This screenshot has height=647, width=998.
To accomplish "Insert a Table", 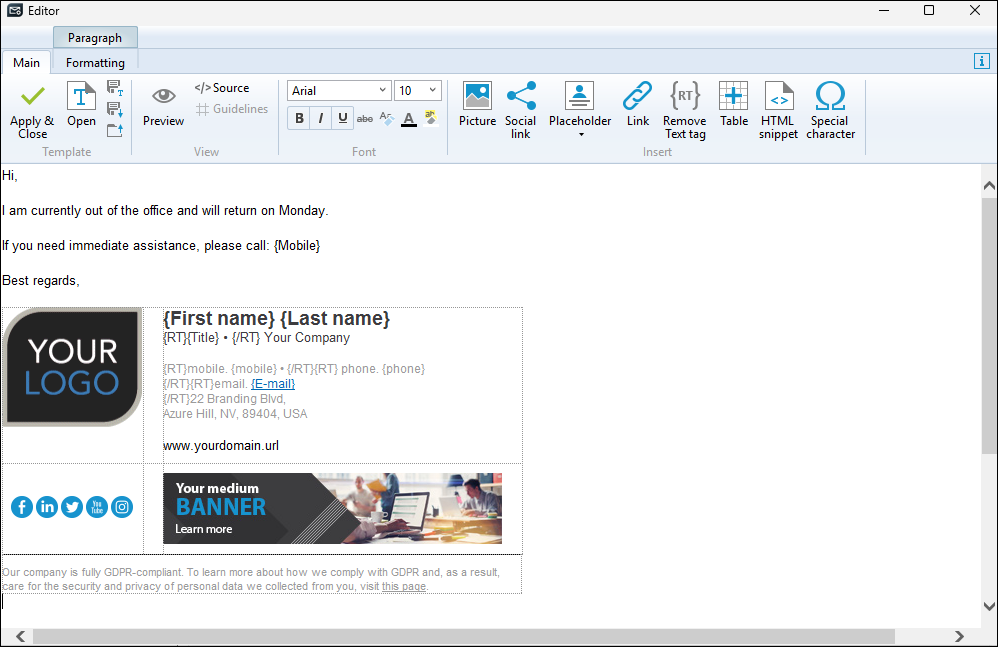I will click(x=734, y=105).
